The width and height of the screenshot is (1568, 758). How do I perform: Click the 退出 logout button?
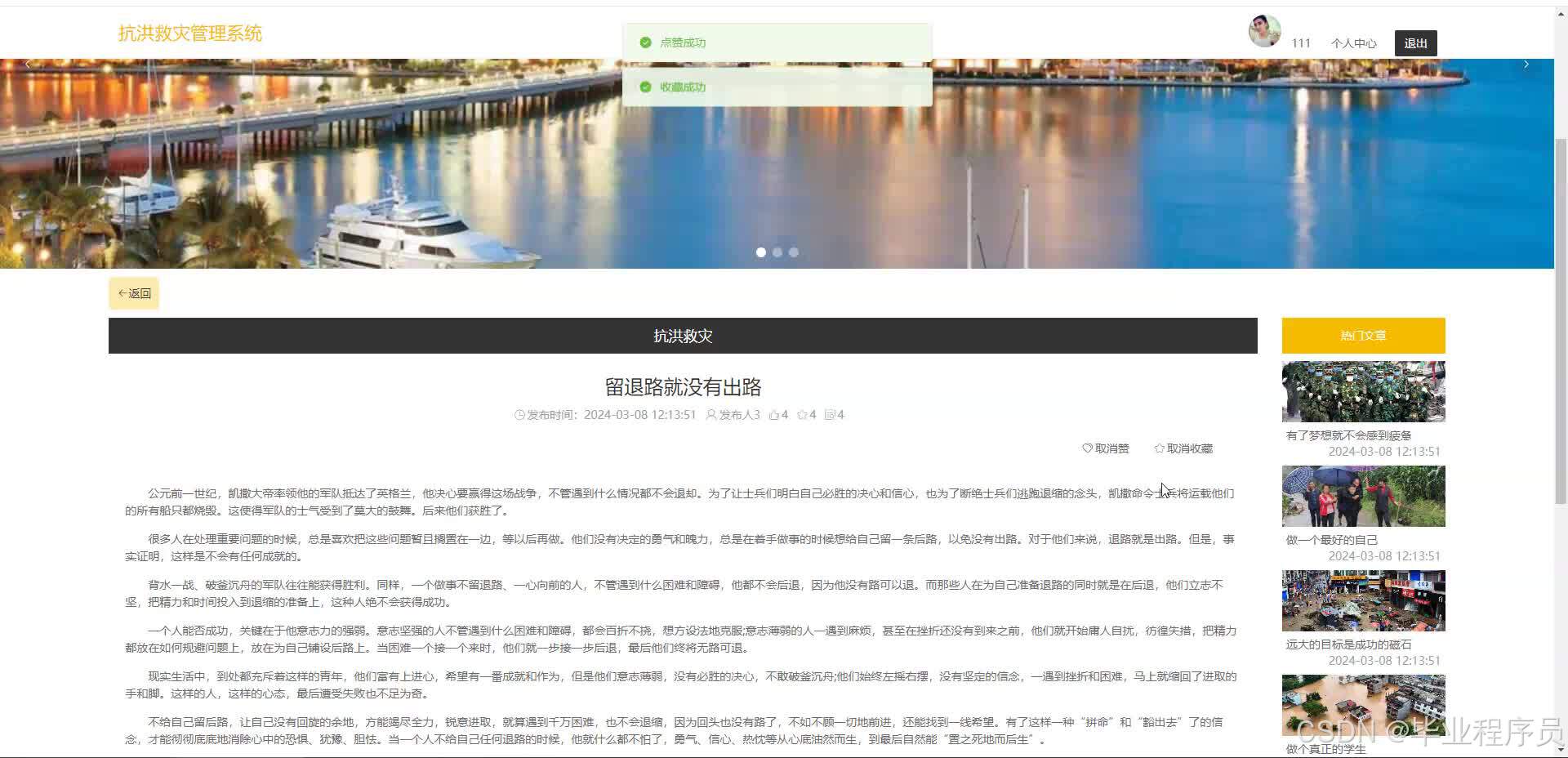click(1415, 43)
